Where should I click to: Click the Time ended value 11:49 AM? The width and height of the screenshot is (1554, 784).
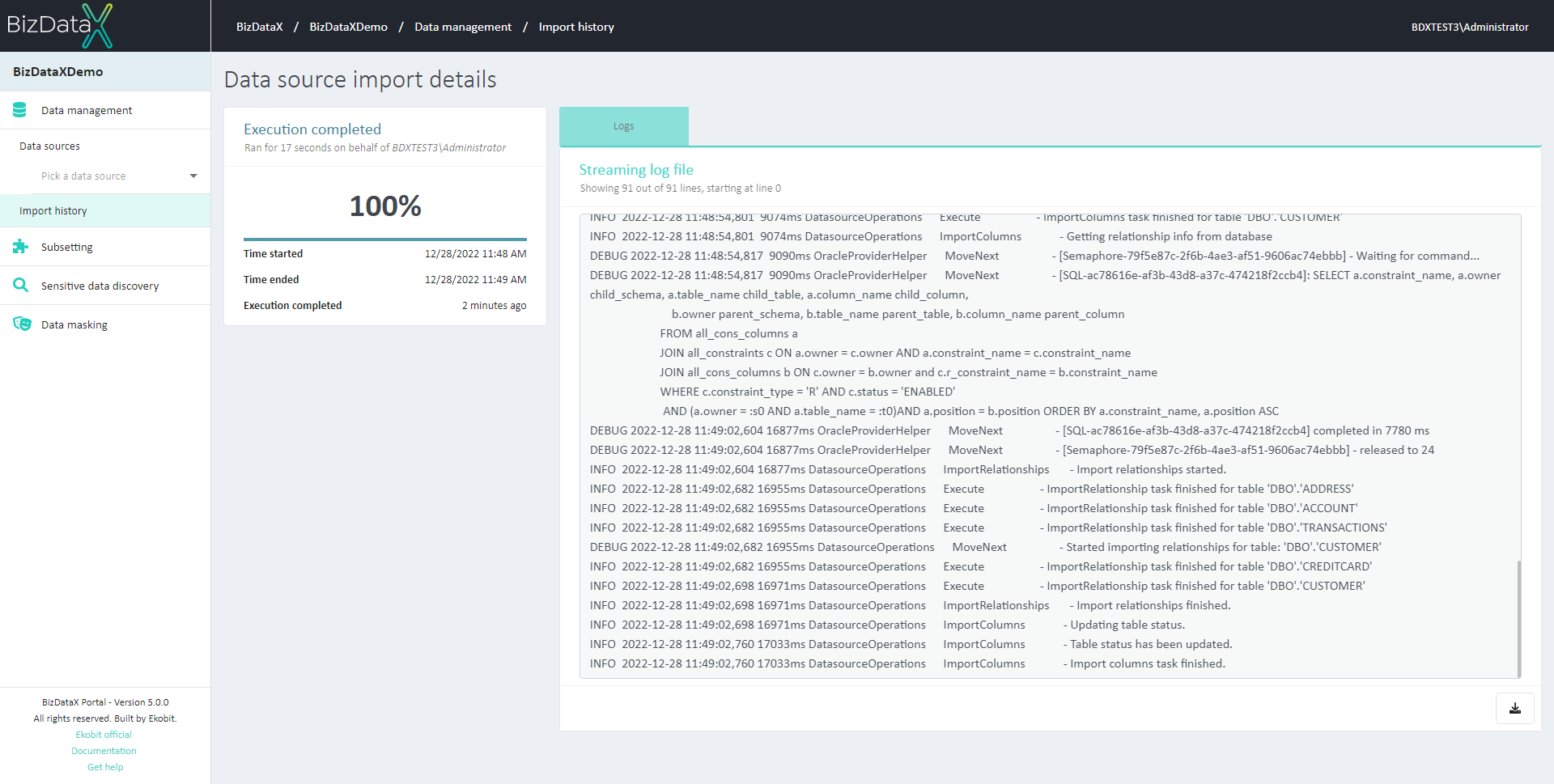(475, 280)
